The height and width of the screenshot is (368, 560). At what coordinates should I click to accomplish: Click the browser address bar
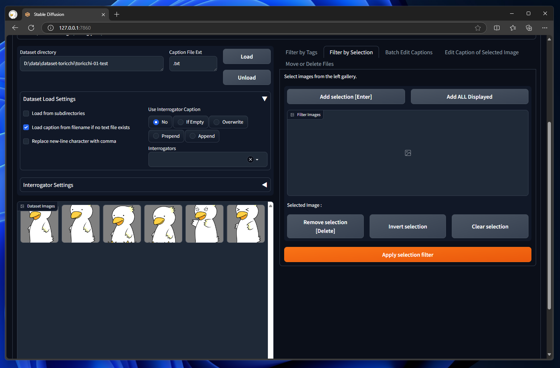coord(264,28)
